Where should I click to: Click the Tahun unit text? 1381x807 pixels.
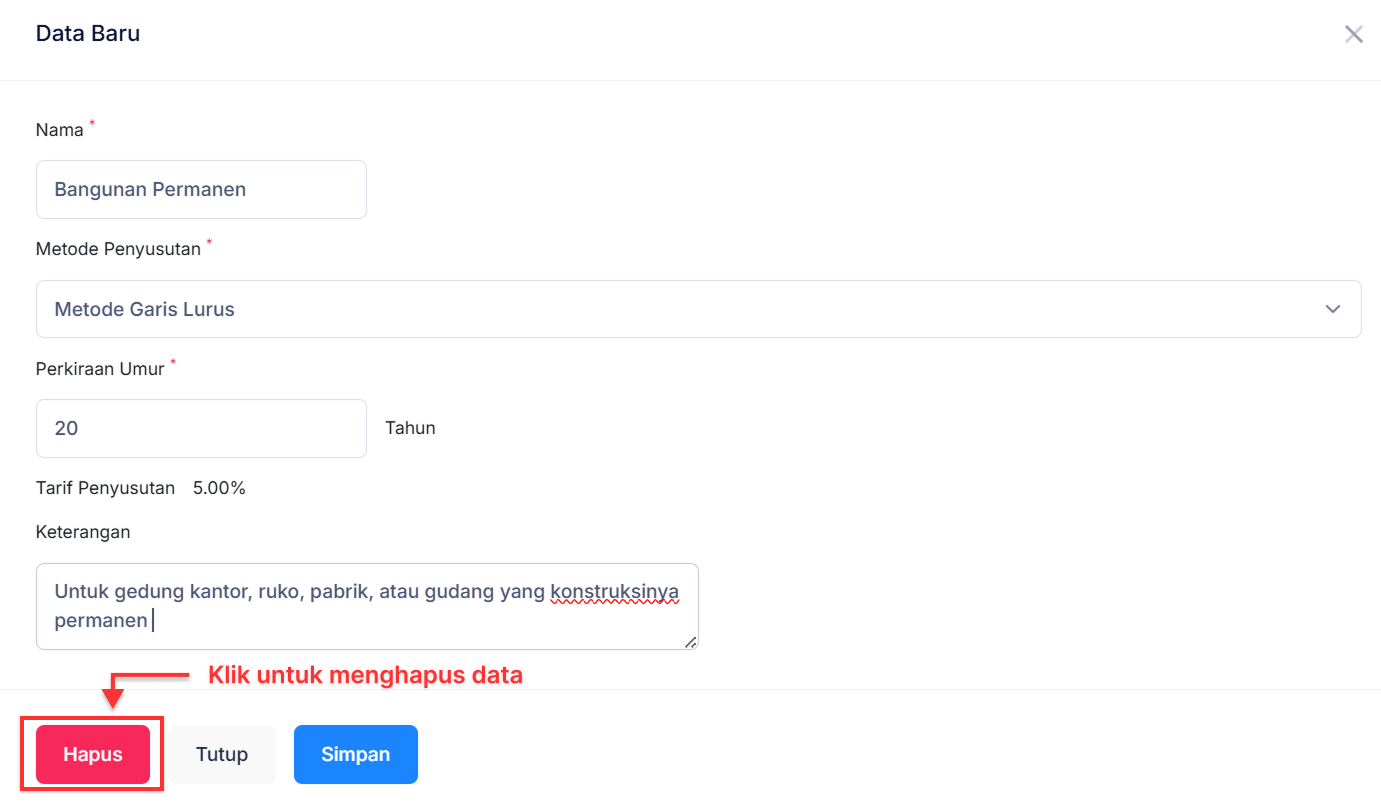[x=410, y=429]
